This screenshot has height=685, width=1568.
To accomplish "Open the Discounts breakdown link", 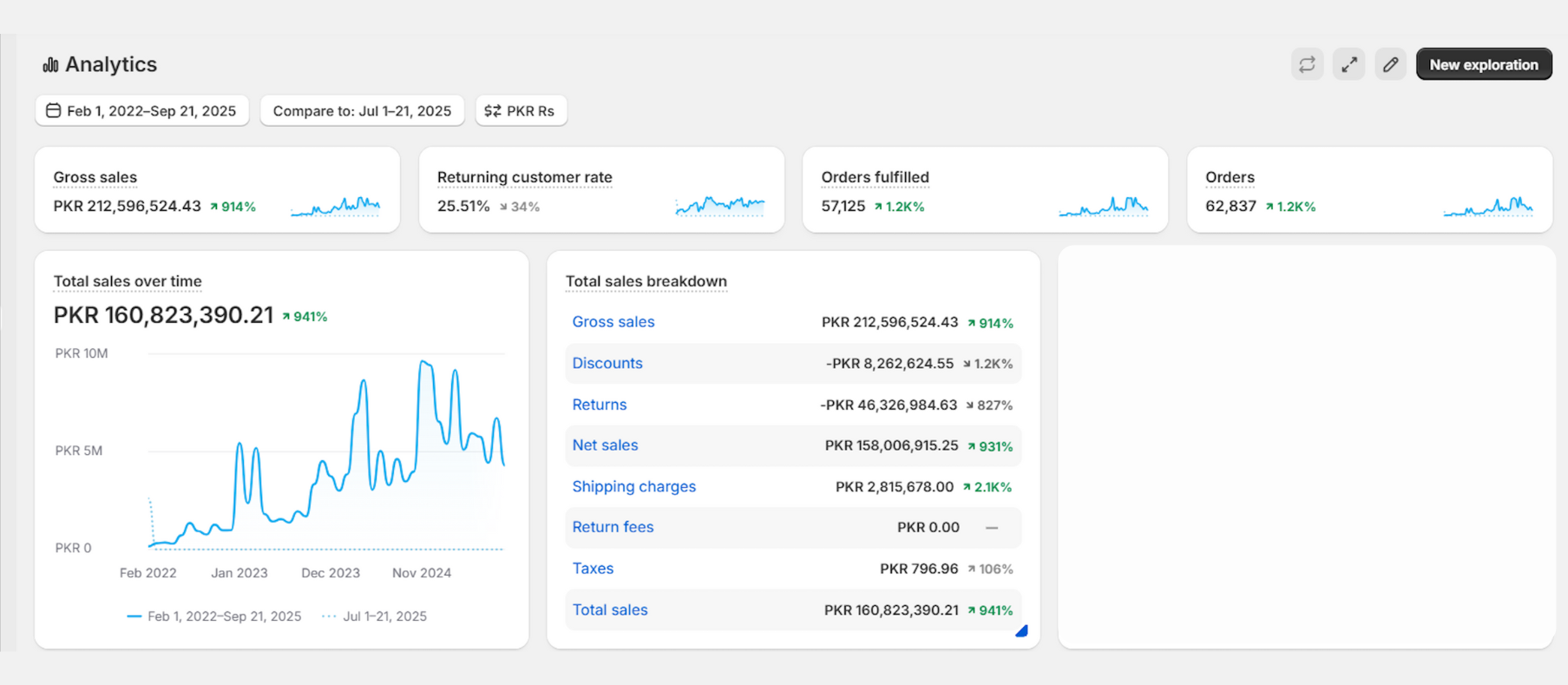I will point(607,364).
